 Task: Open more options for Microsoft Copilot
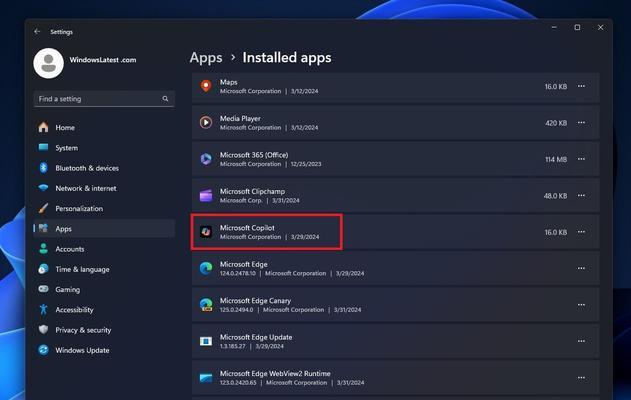coord(582,232)
